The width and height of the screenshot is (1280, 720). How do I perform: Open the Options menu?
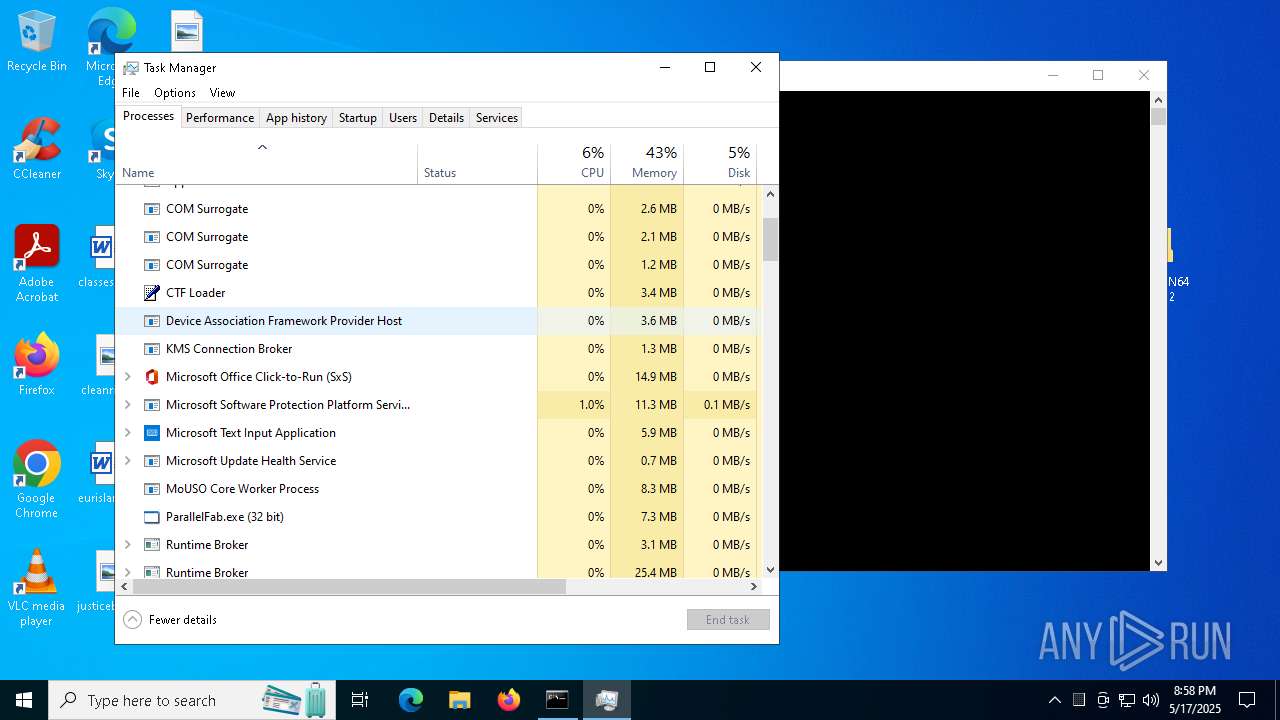coord(175,93)
